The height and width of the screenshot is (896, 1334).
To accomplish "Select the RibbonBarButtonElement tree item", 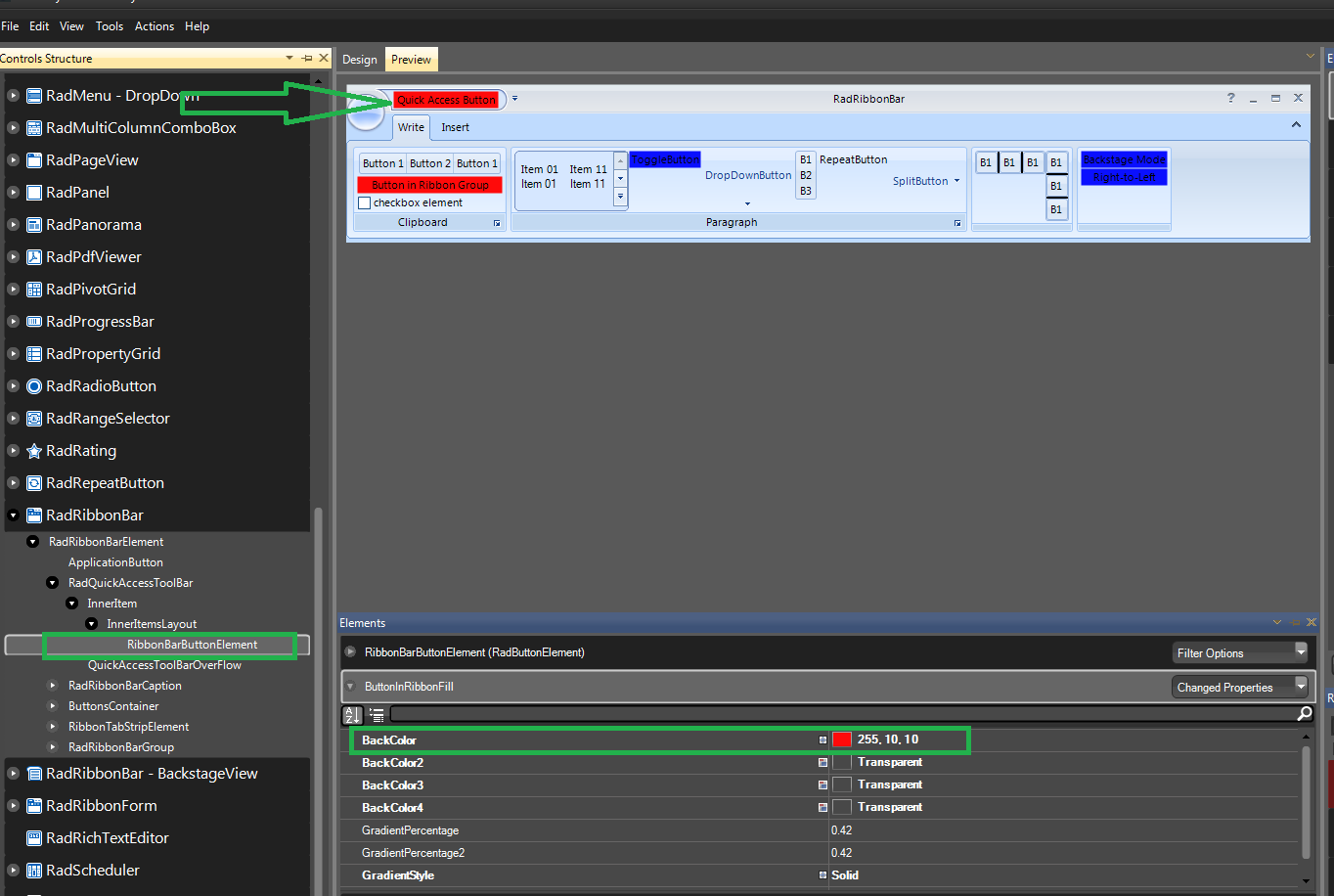I will click(x=193, y=645).
